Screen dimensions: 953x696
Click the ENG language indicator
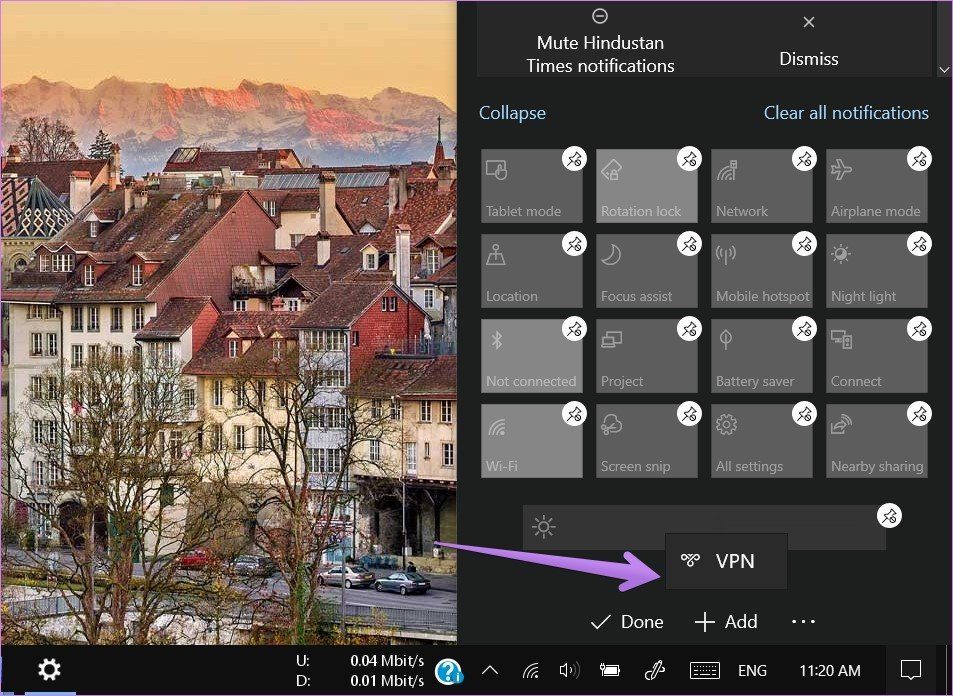point(752,670)
